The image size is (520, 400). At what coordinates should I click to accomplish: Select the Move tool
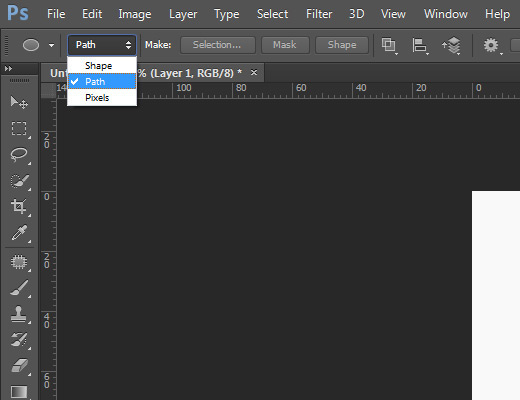click(19, 102)
